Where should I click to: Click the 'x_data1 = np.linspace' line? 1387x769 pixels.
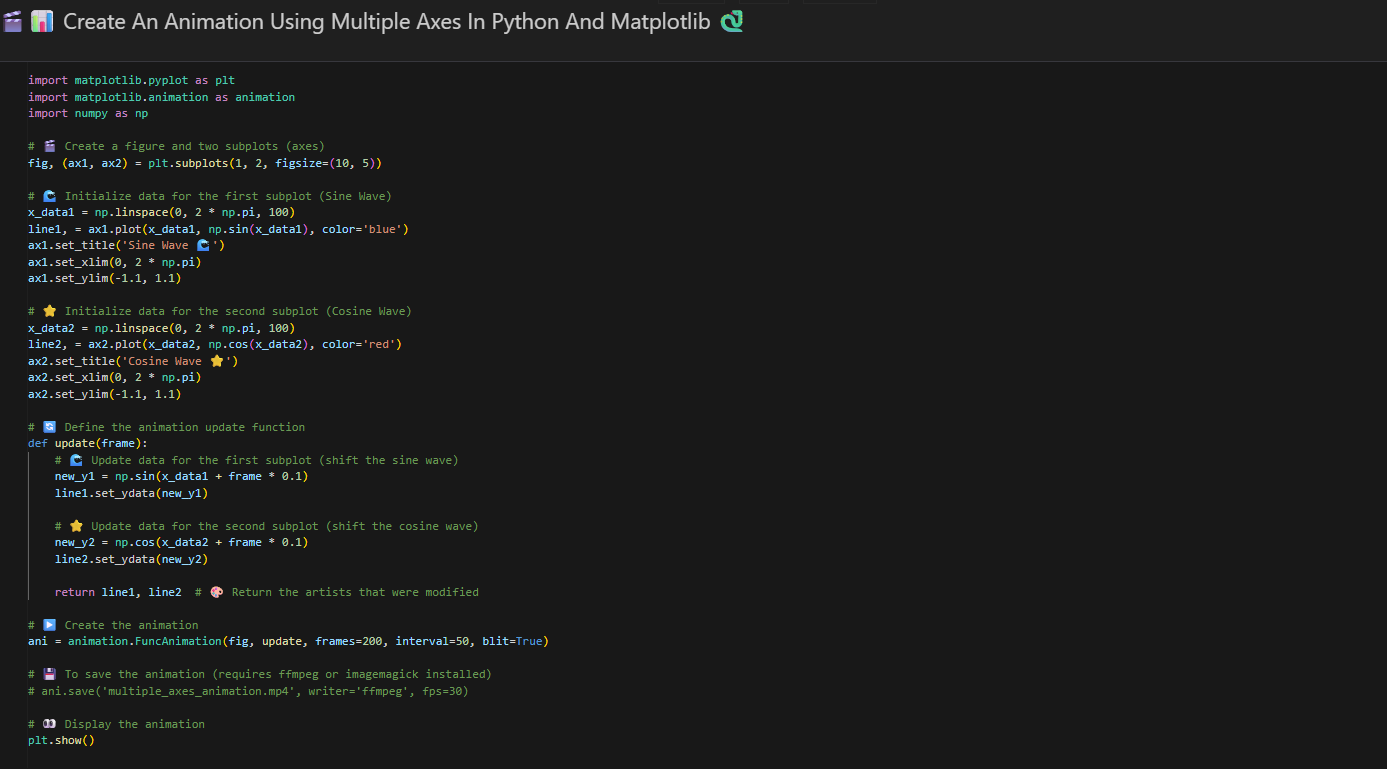(x=161, y=212)
